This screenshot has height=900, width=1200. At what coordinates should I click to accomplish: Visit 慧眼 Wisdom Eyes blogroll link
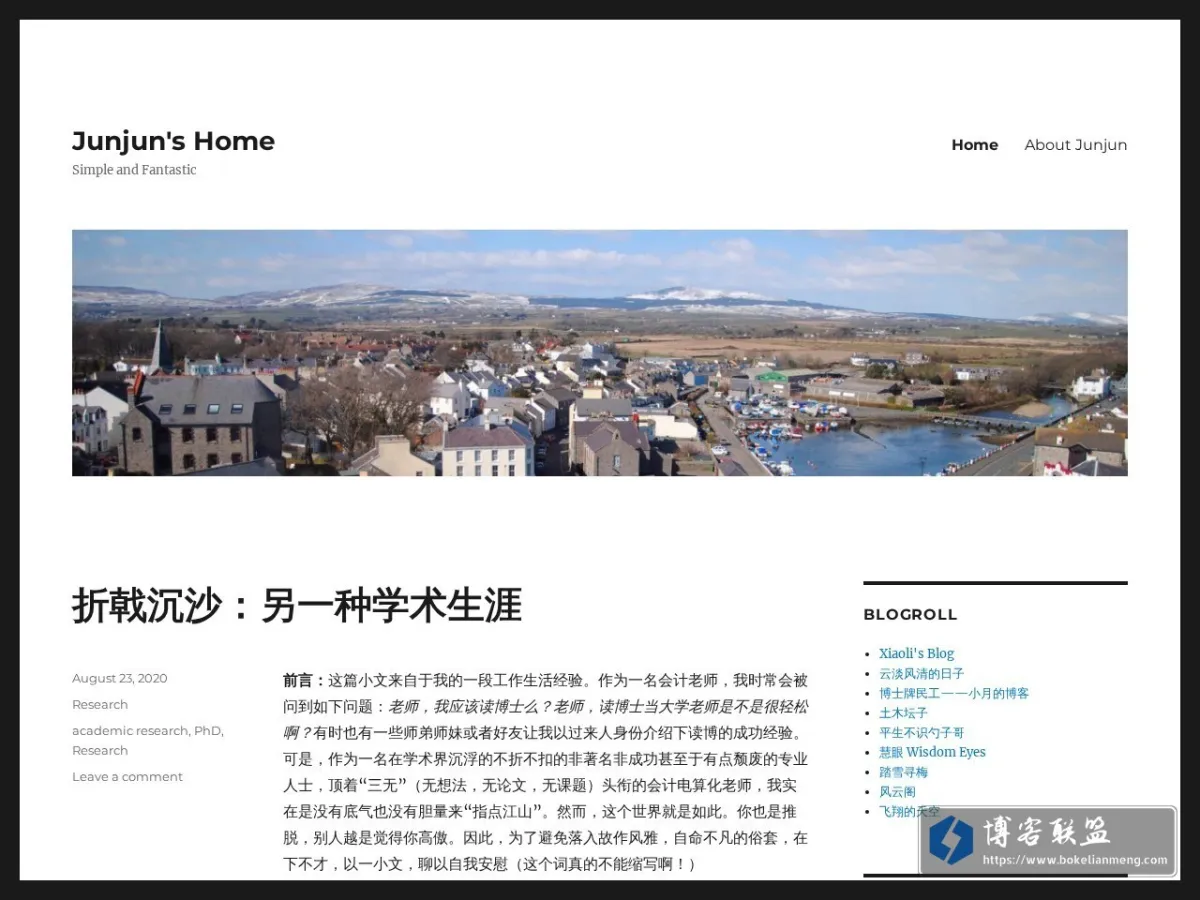coord(932,752)
